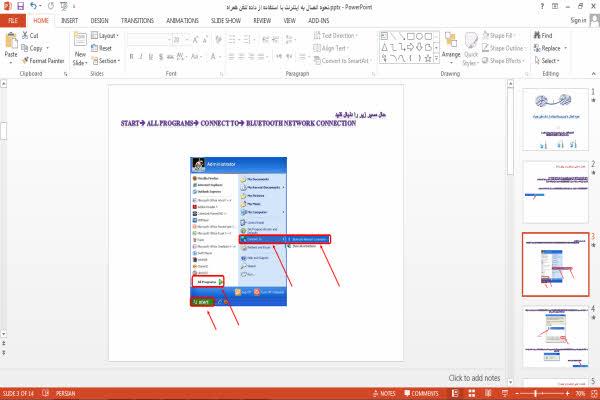The width and height of the screenshot is (600, 400).
Task: Select slide 1 thumbnail
Action: (555, 120)
